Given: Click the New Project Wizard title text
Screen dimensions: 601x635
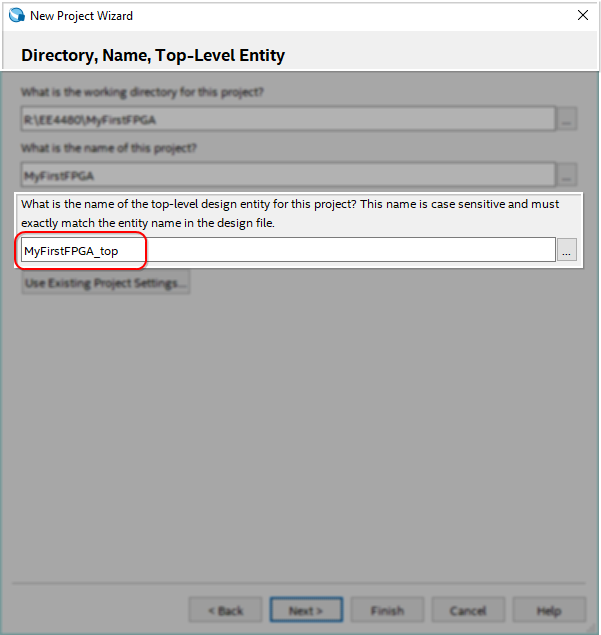Looking at the screenshot, I should [81, 16].
